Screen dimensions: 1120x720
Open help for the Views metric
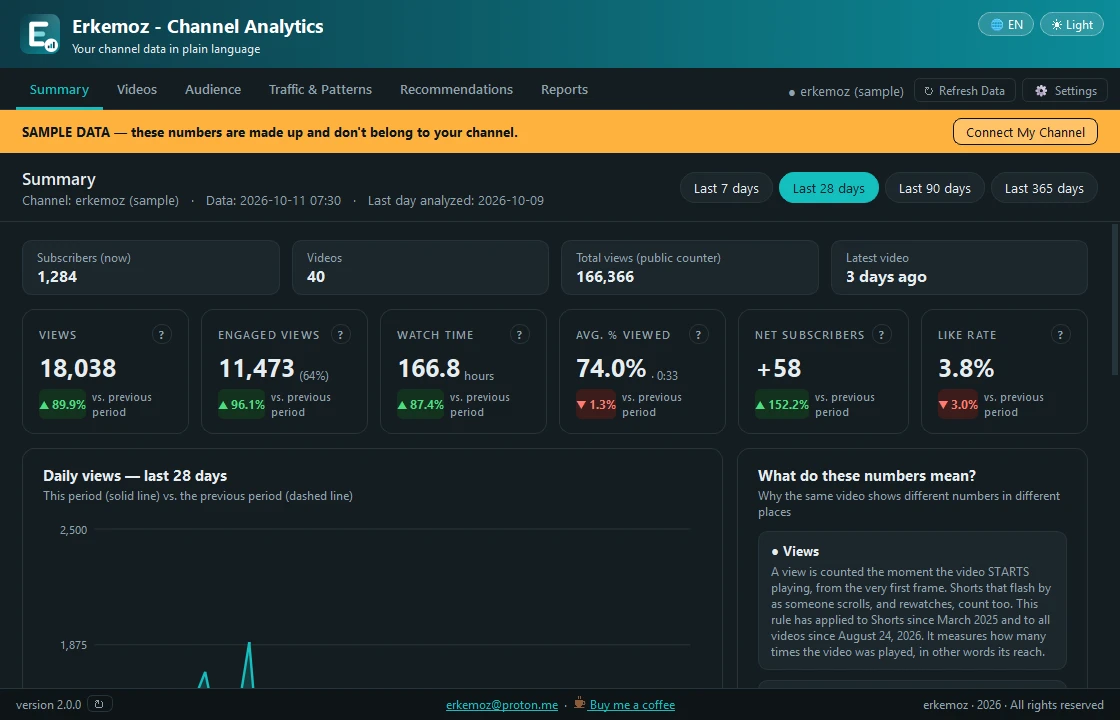point(162,334)
